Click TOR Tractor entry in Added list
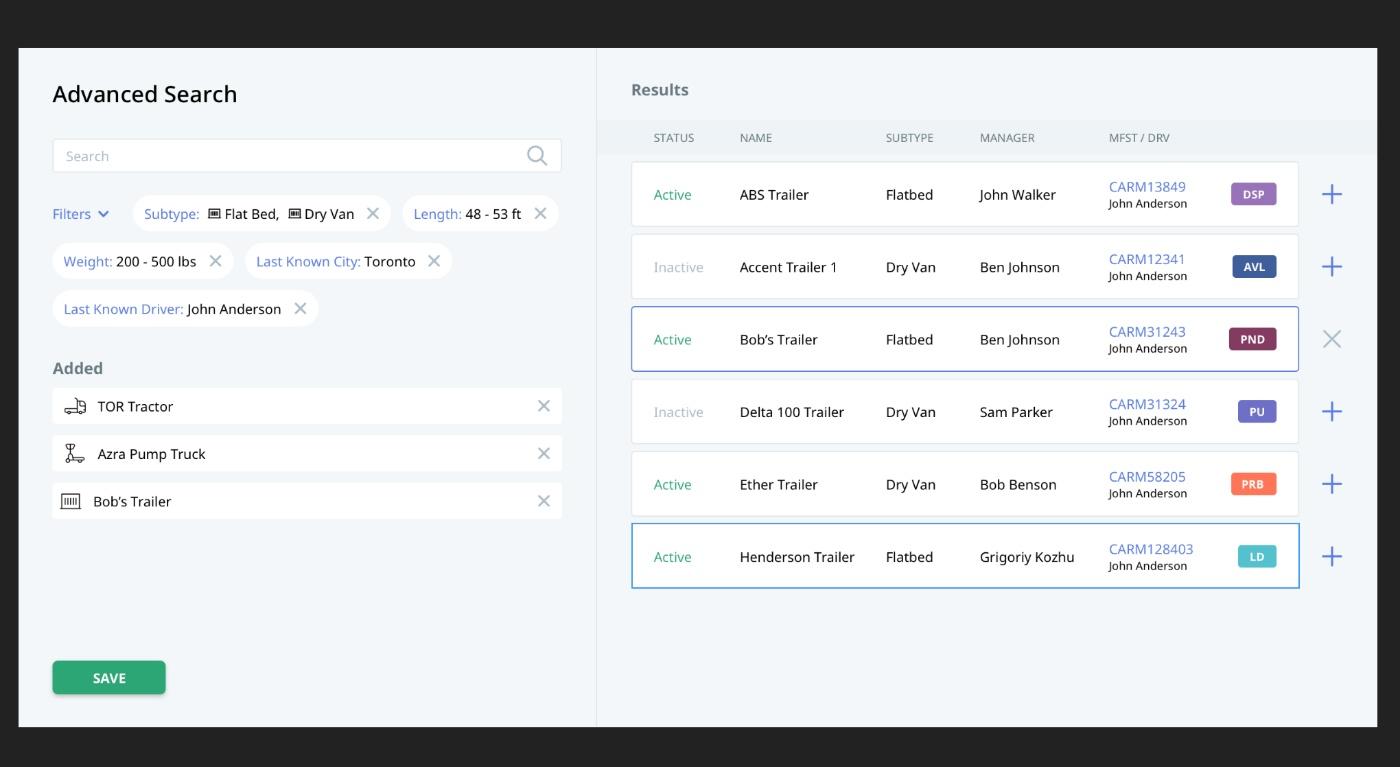This screenshot has width=1400, height=767. click(307, 406)
